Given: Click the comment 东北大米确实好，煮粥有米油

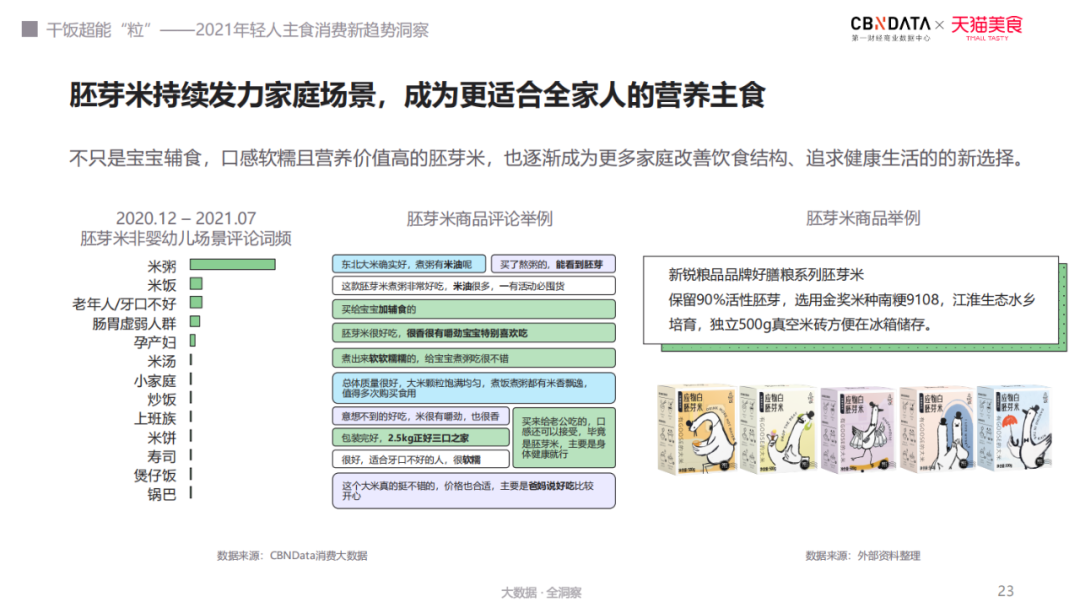Looking at the screenshot, I should coord(409,264).
